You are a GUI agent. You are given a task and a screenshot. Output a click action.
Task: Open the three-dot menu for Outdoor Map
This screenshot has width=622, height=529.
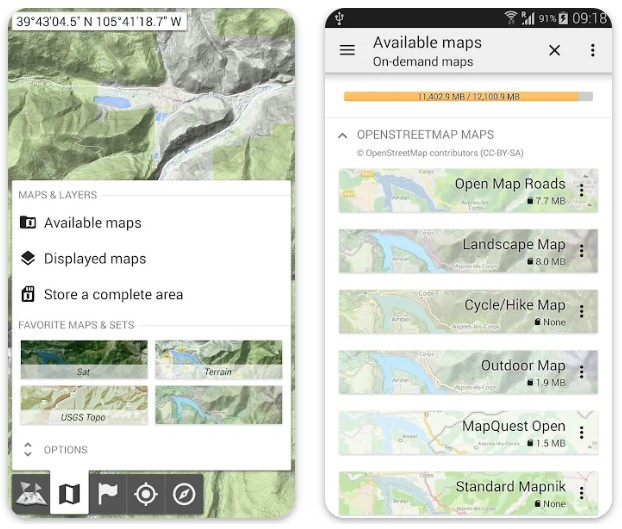pyautogui.click(x=582, y=372)
